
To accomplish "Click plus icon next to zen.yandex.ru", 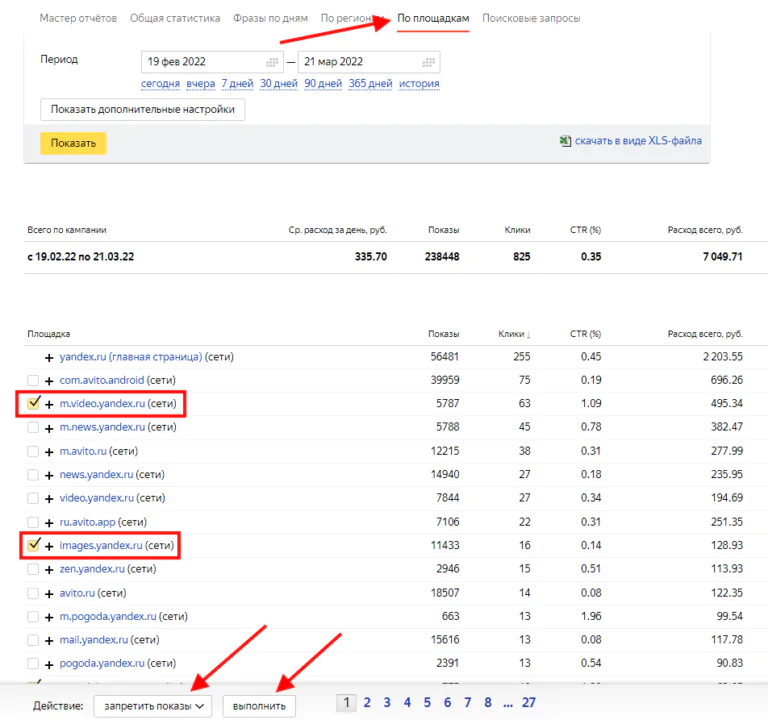I will click(49, 570).
